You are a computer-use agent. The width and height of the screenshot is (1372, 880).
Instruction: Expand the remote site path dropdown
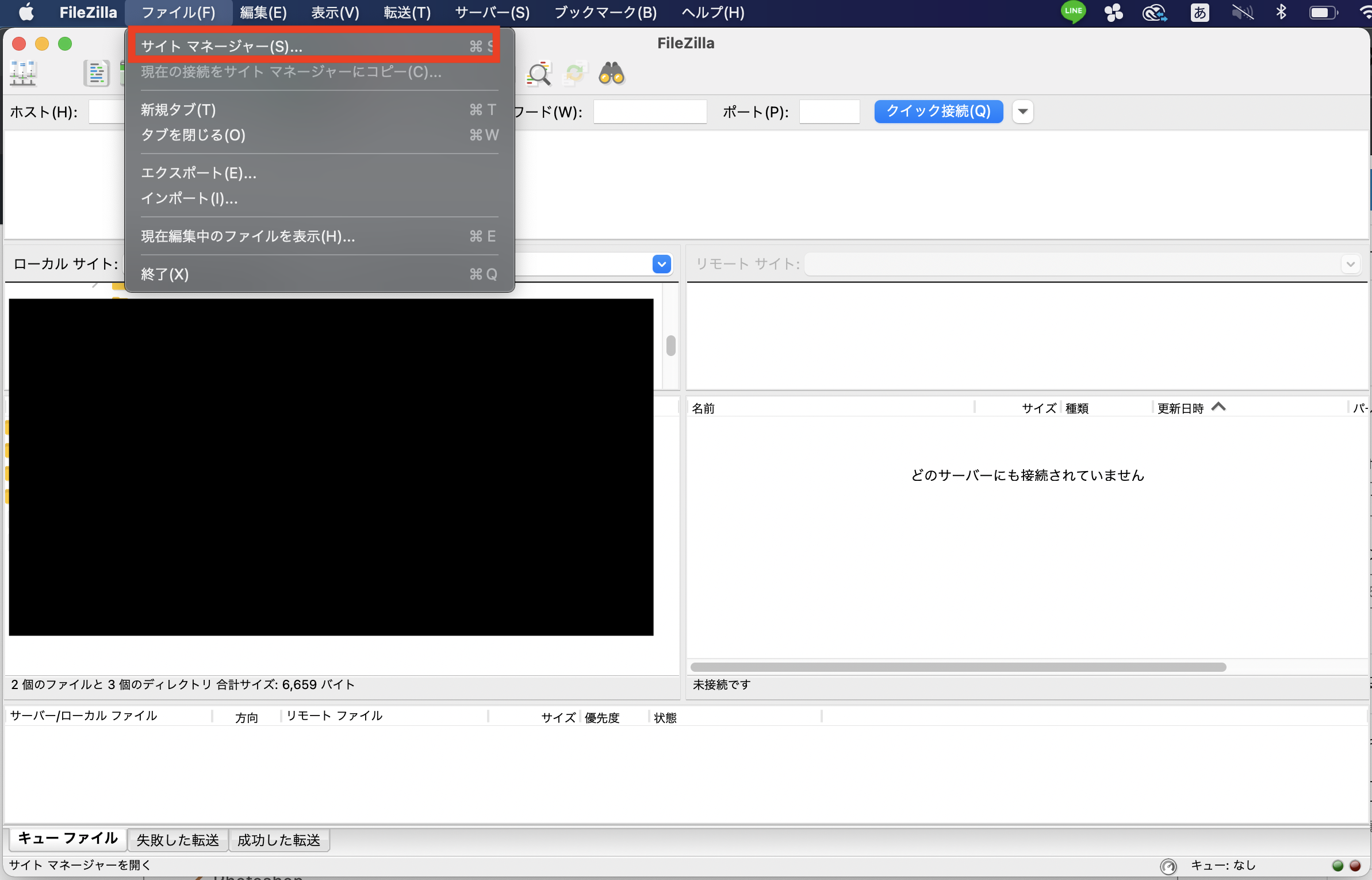pyautogui.click(x=1350, y=264)
